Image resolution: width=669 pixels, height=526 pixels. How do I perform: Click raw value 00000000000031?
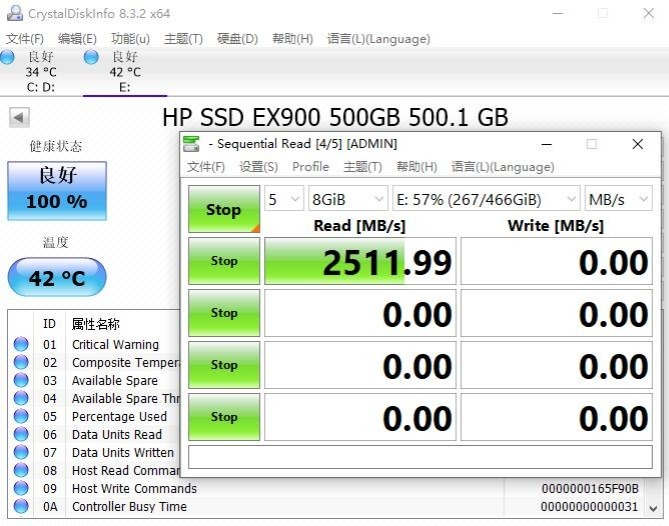coord(590,506)
